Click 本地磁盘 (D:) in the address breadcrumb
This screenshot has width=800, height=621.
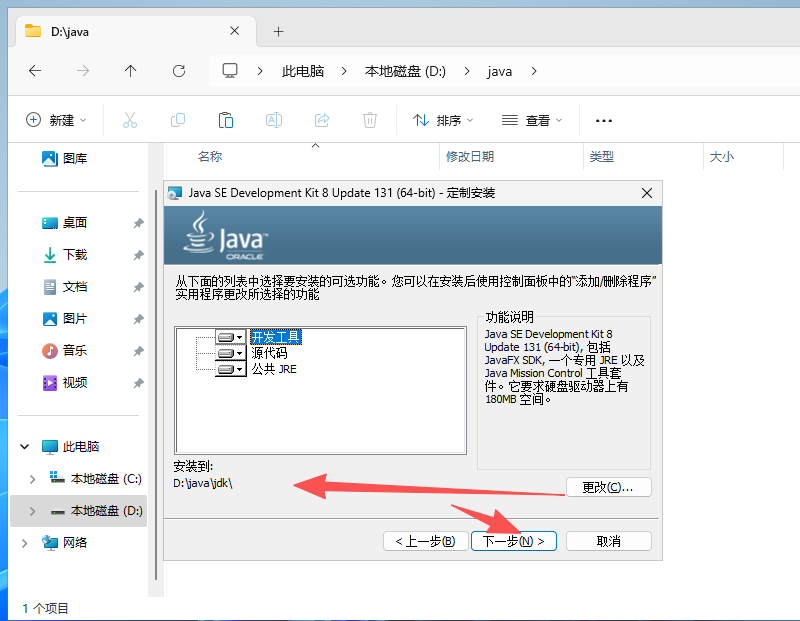click(405, 71)
